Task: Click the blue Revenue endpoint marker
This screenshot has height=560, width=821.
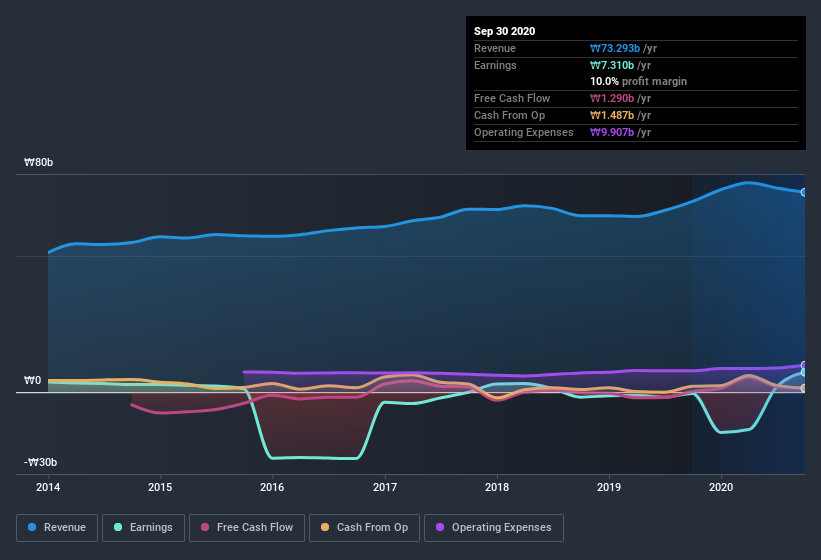Action: [x=804, y=193]
